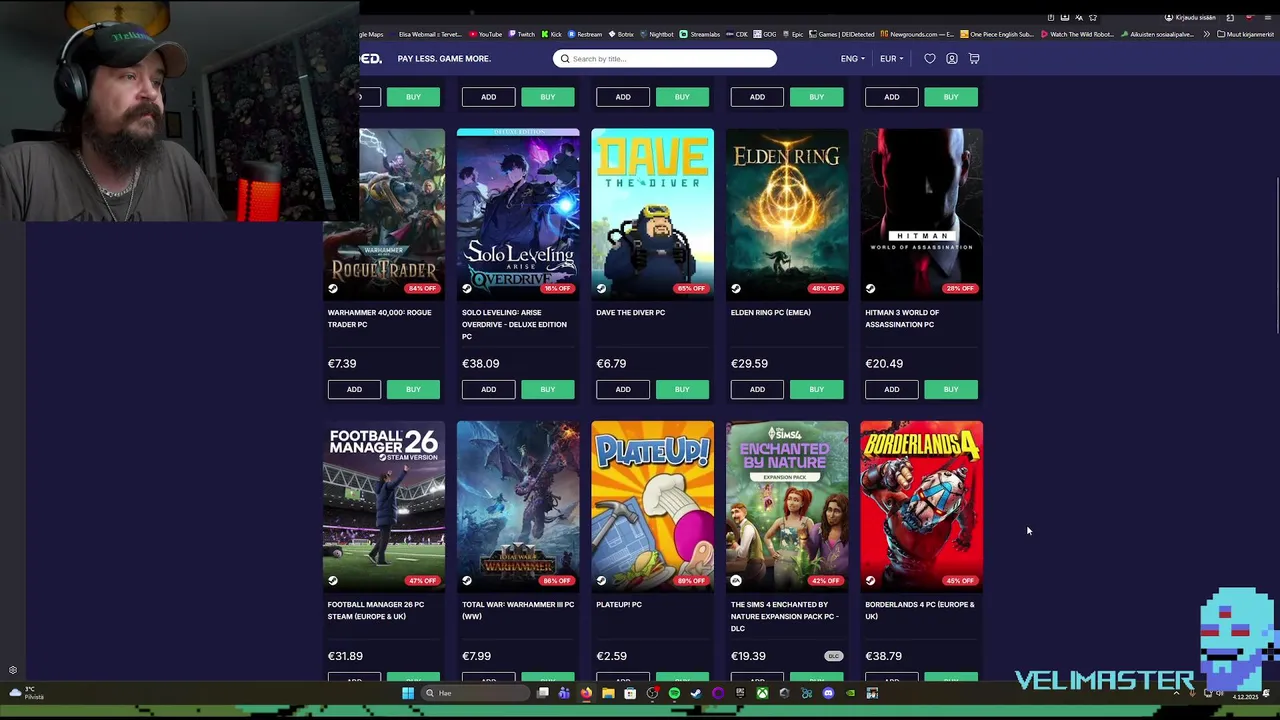Open File Explorer from the taskbar
The width and height of the screenshot is (1280, 720).
(x=608, y=693)
